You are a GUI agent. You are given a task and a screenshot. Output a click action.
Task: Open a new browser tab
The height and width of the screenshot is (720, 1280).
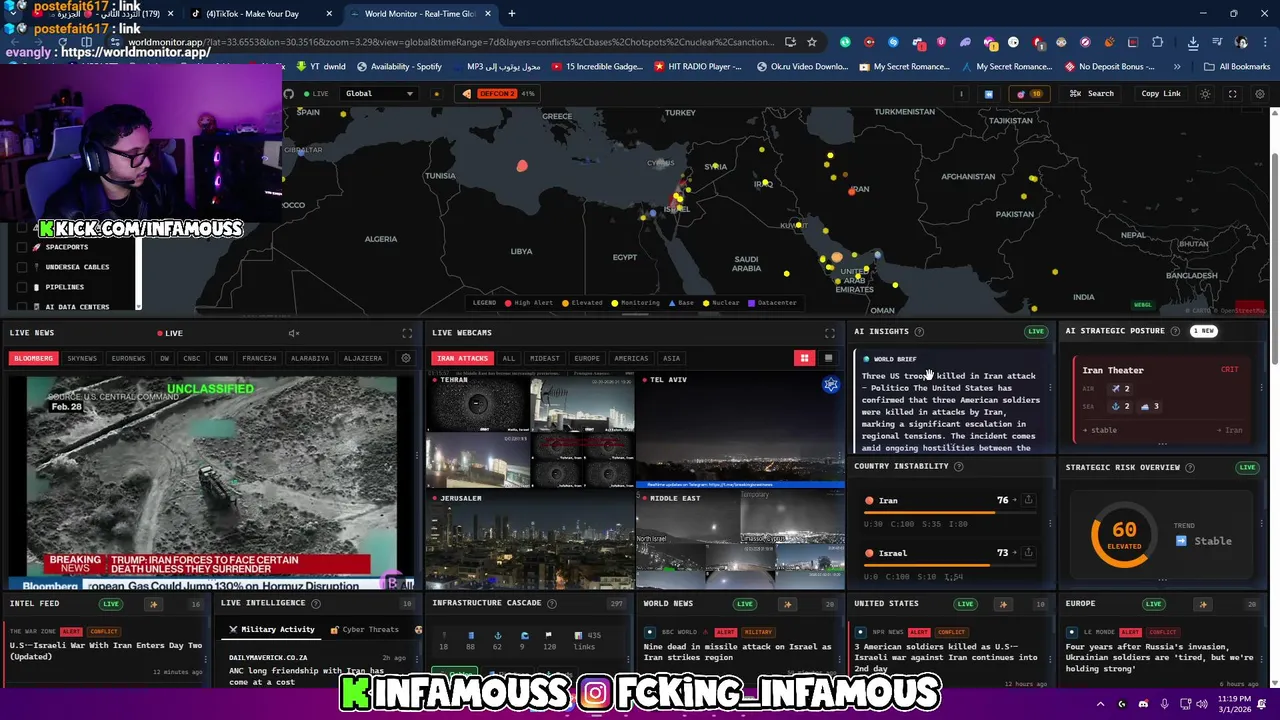click(512, 14)
